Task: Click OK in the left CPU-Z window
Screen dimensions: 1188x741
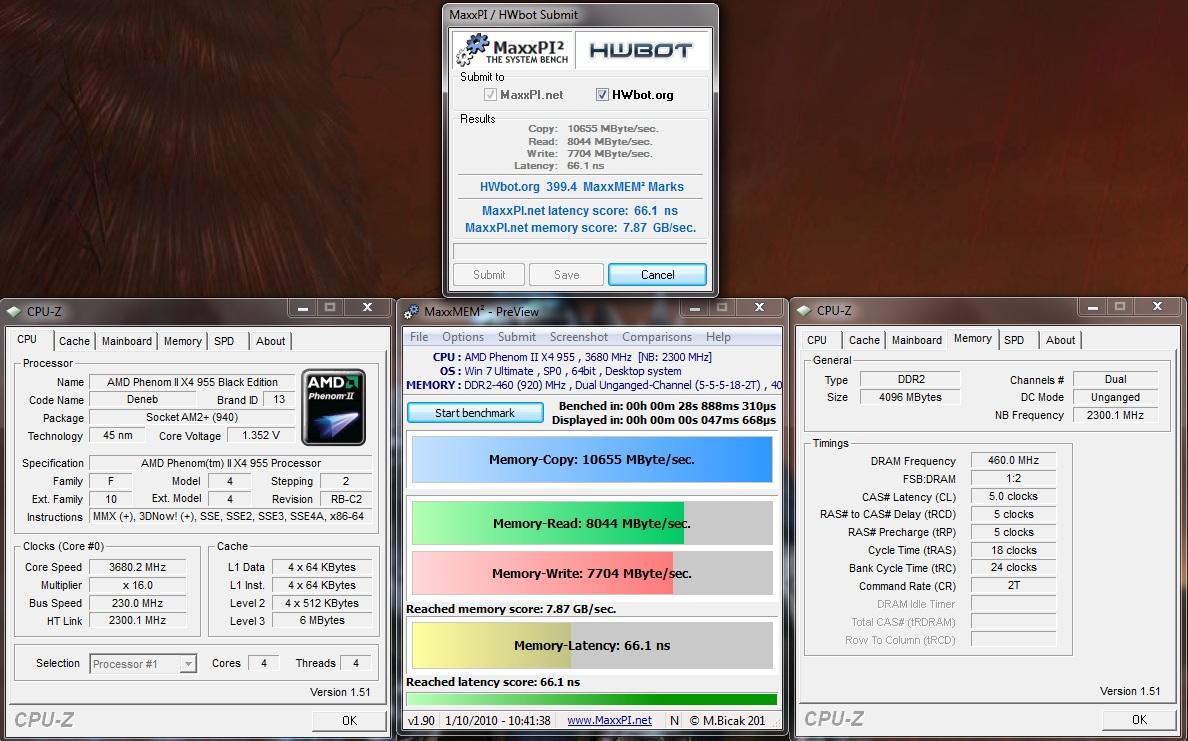Action: (349, 721)
